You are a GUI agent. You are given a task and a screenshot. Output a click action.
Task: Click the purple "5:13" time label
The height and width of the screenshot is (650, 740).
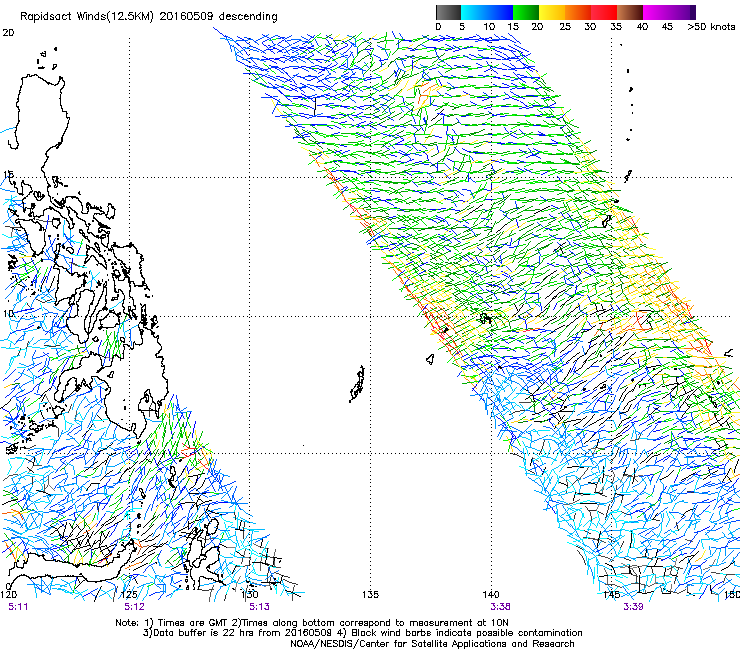[x=260, y=607]
